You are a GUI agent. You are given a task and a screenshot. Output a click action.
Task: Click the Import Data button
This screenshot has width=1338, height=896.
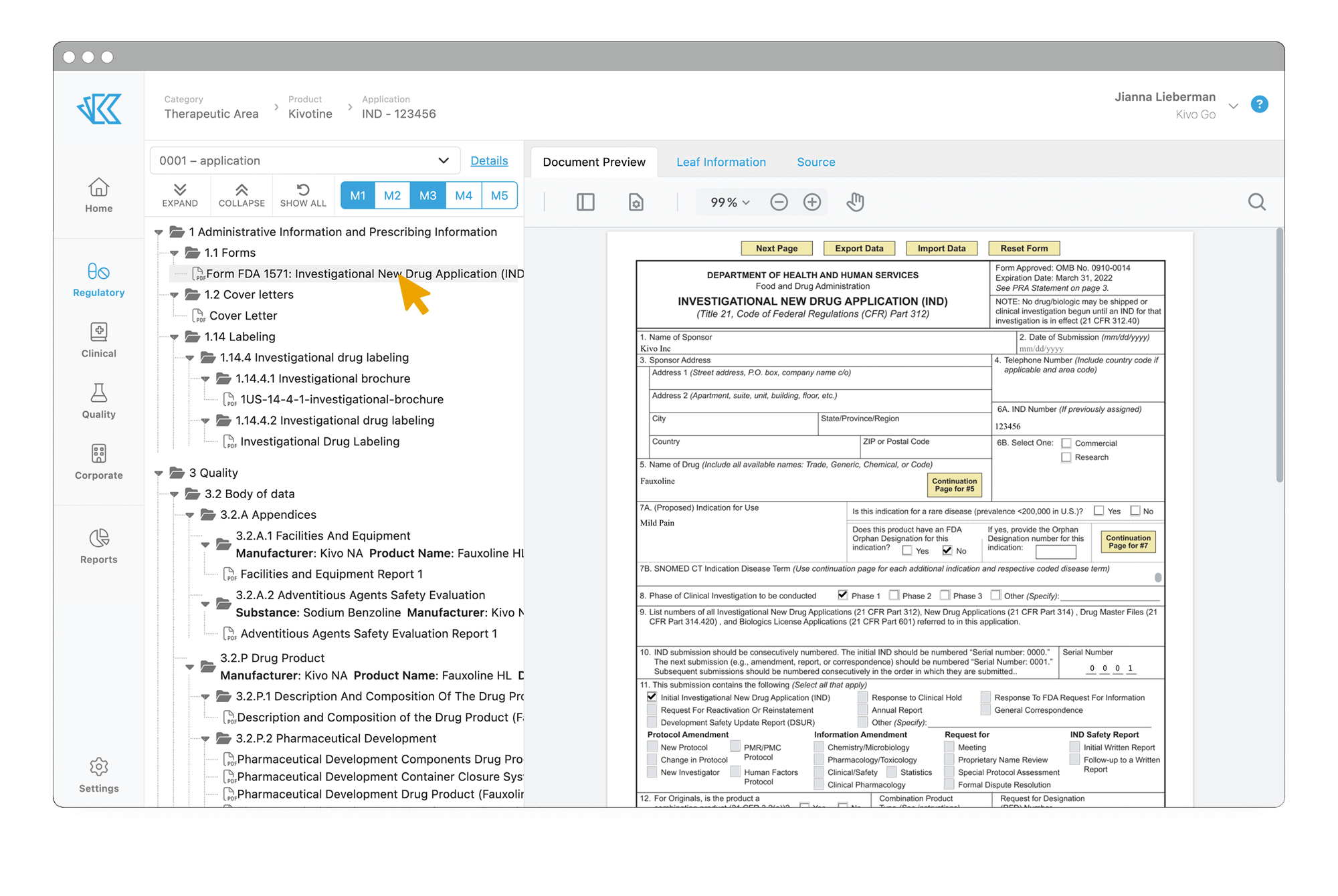[941, 248]
